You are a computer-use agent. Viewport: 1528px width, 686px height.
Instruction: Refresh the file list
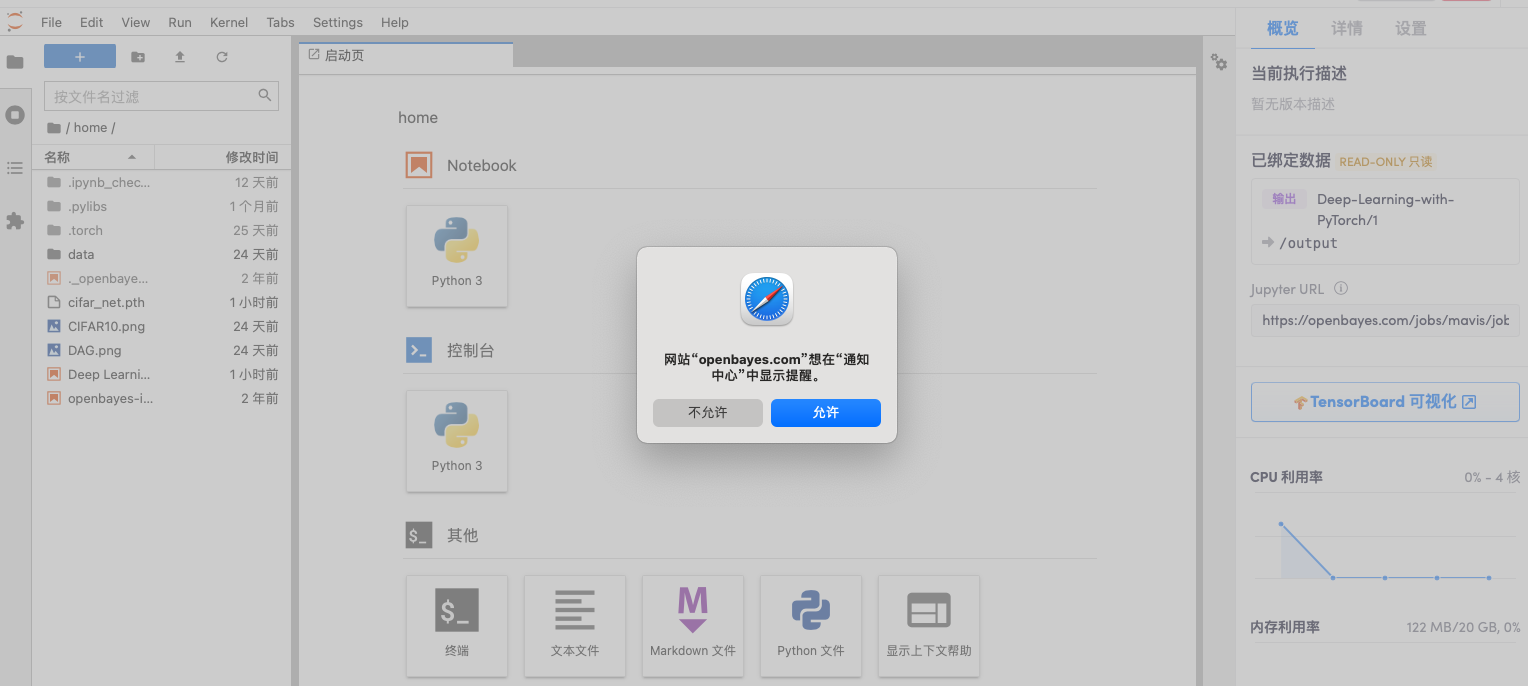coord(222,57)
